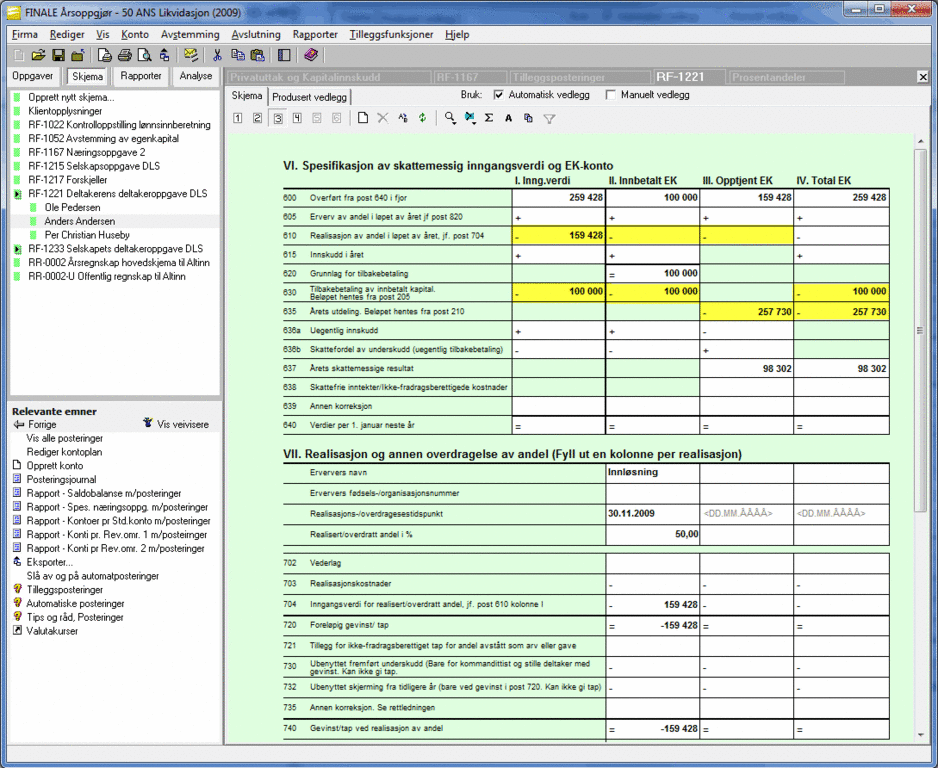Open RF-1167 Næringsoppgave 2 form
Screen dimensions: 938x768
[86, 153]
